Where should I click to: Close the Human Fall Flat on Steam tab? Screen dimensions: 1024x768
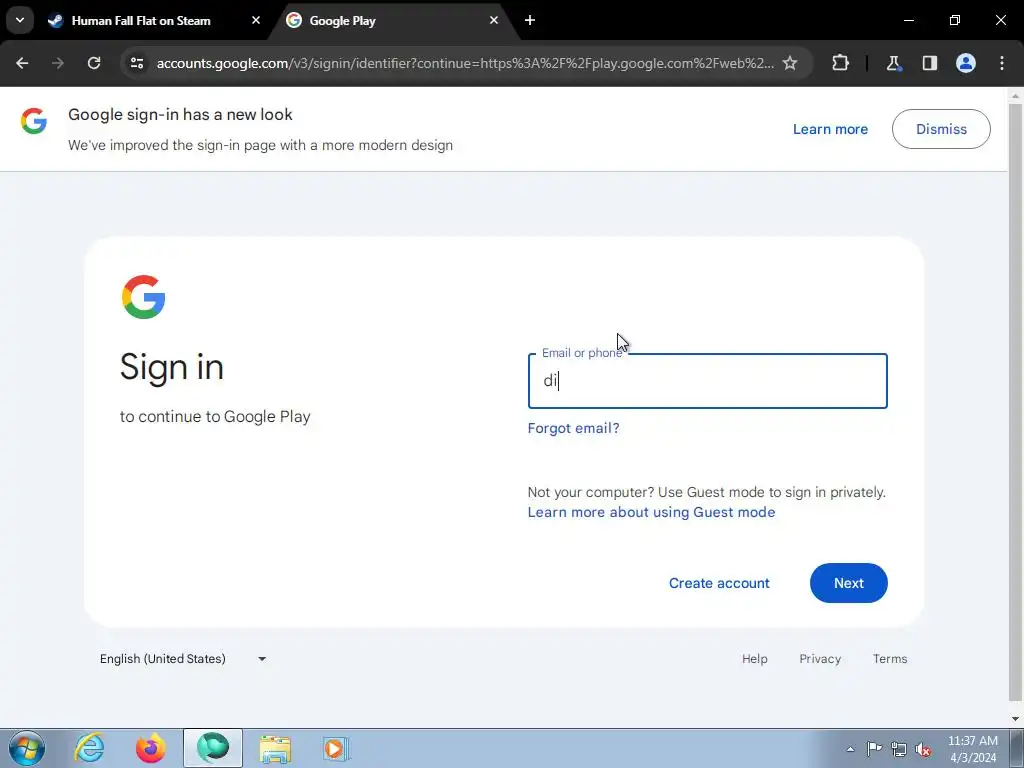click(256, 20)
